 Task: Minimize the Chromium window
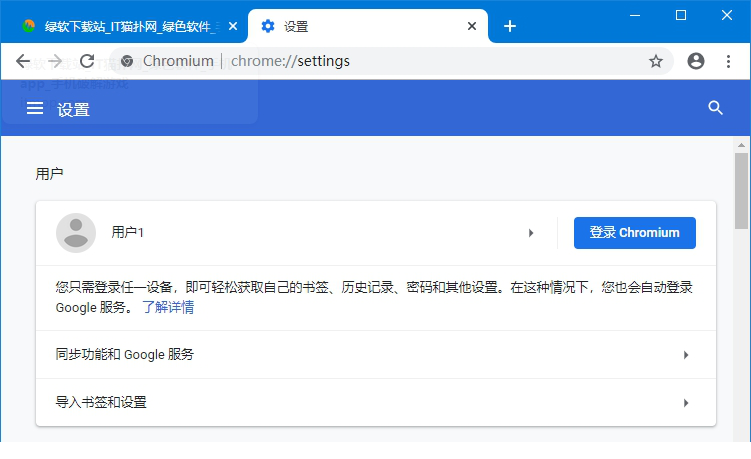635,15
